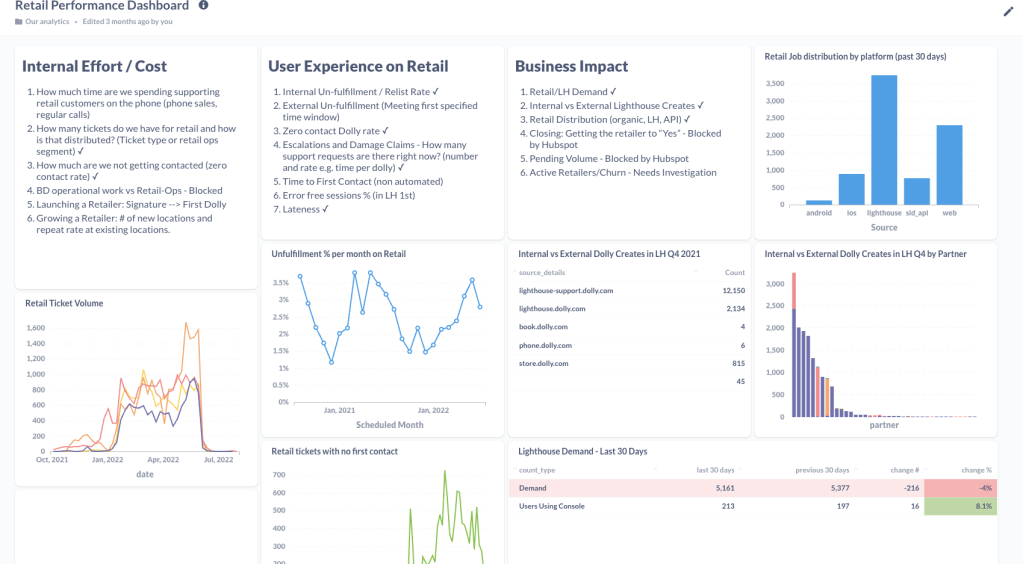
Task: Click the lighthouse bar in job distribution chart
Action: (x=883, y=139)
